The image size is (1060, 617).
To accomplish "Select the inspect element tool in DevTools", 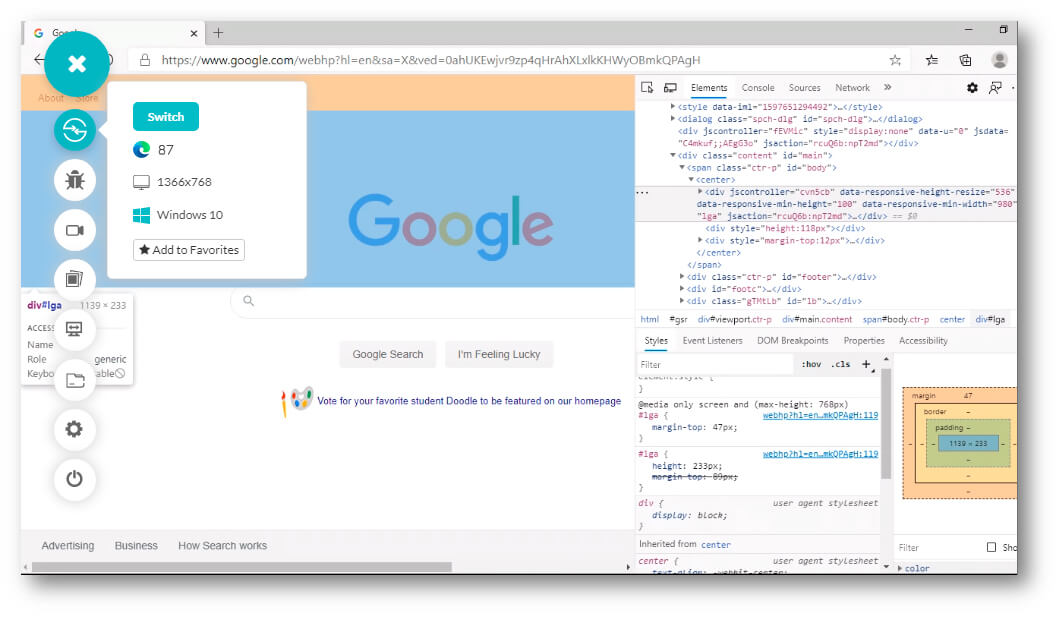I will 646,87.
